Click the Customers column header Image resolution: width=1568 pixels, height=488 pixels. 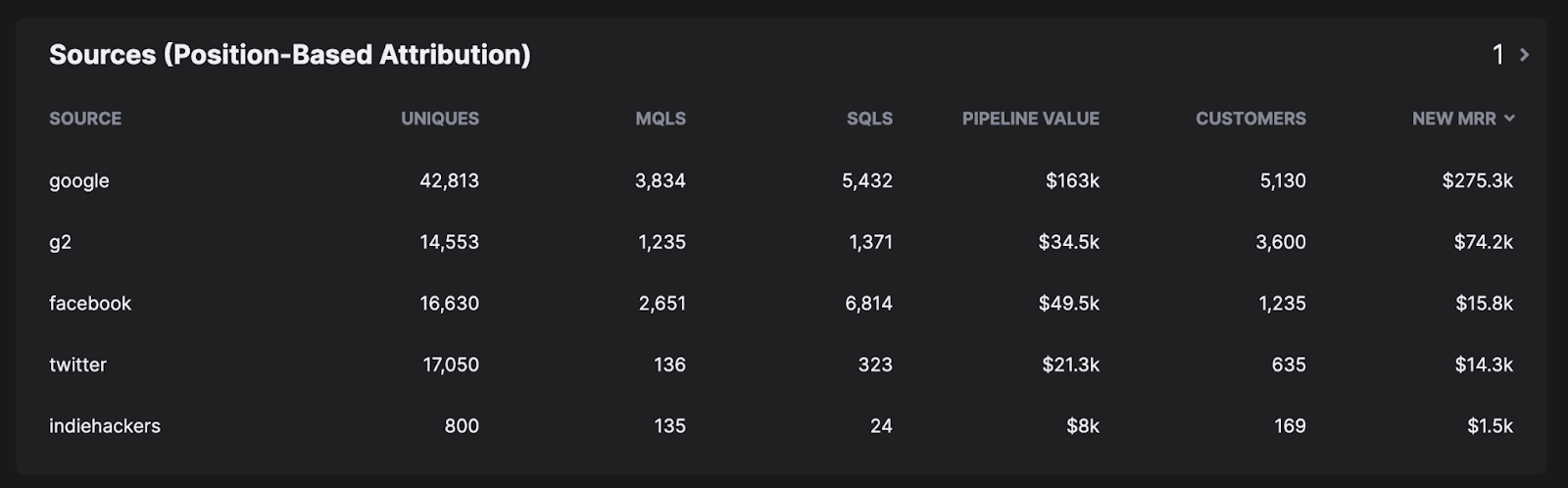[1250, 119]
